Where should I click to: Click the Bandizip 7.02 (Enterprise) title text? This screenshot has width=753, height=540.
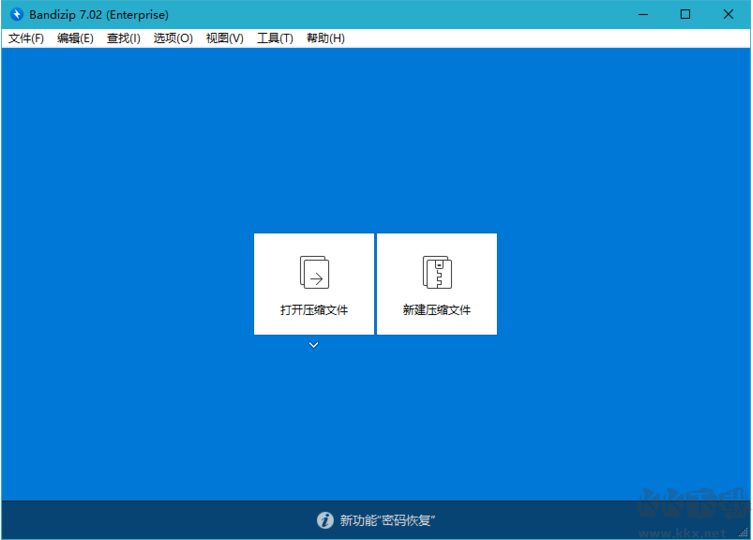[99, 15]
